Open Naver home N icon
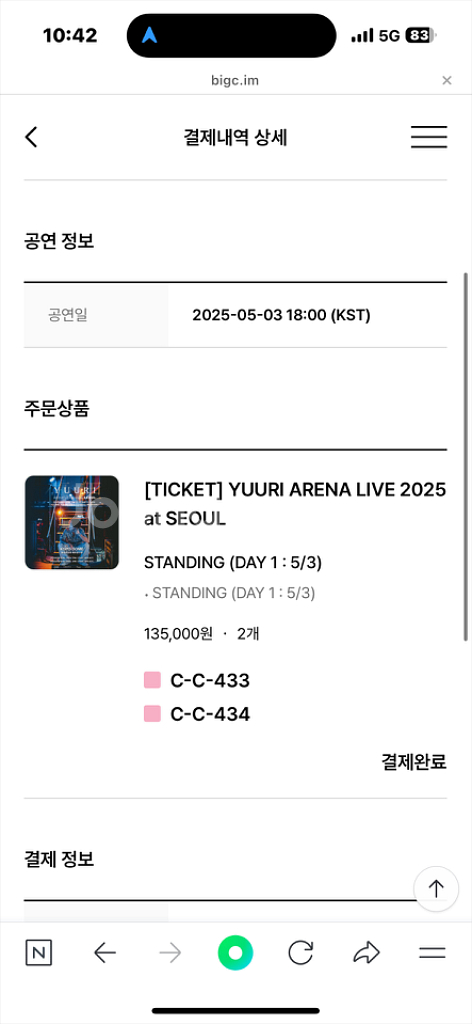The height and width of the screenshot is (1024, 472). click(39, 953)
